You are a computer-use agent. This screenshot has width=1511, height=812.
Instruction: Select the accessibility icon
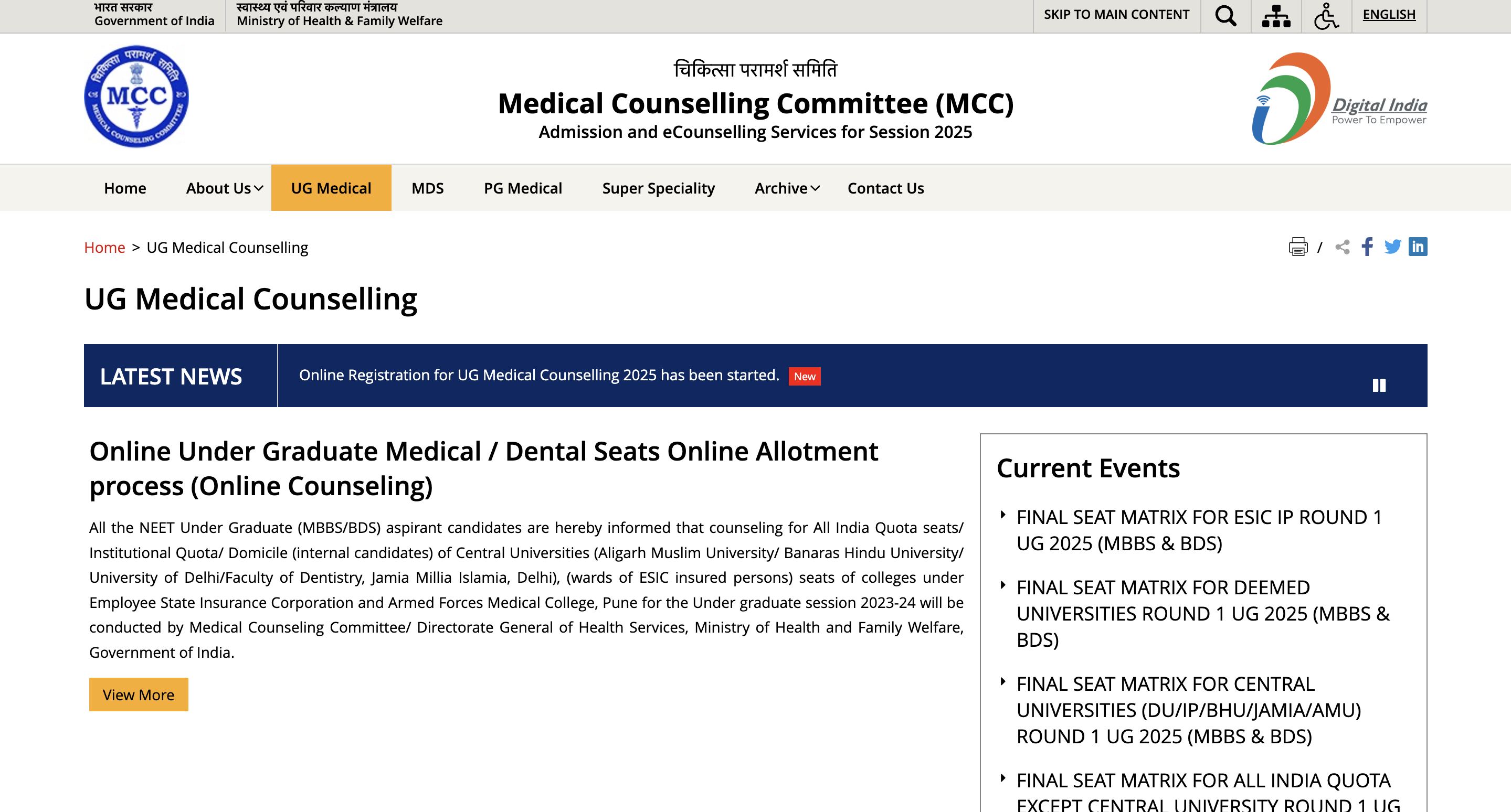1327,16
